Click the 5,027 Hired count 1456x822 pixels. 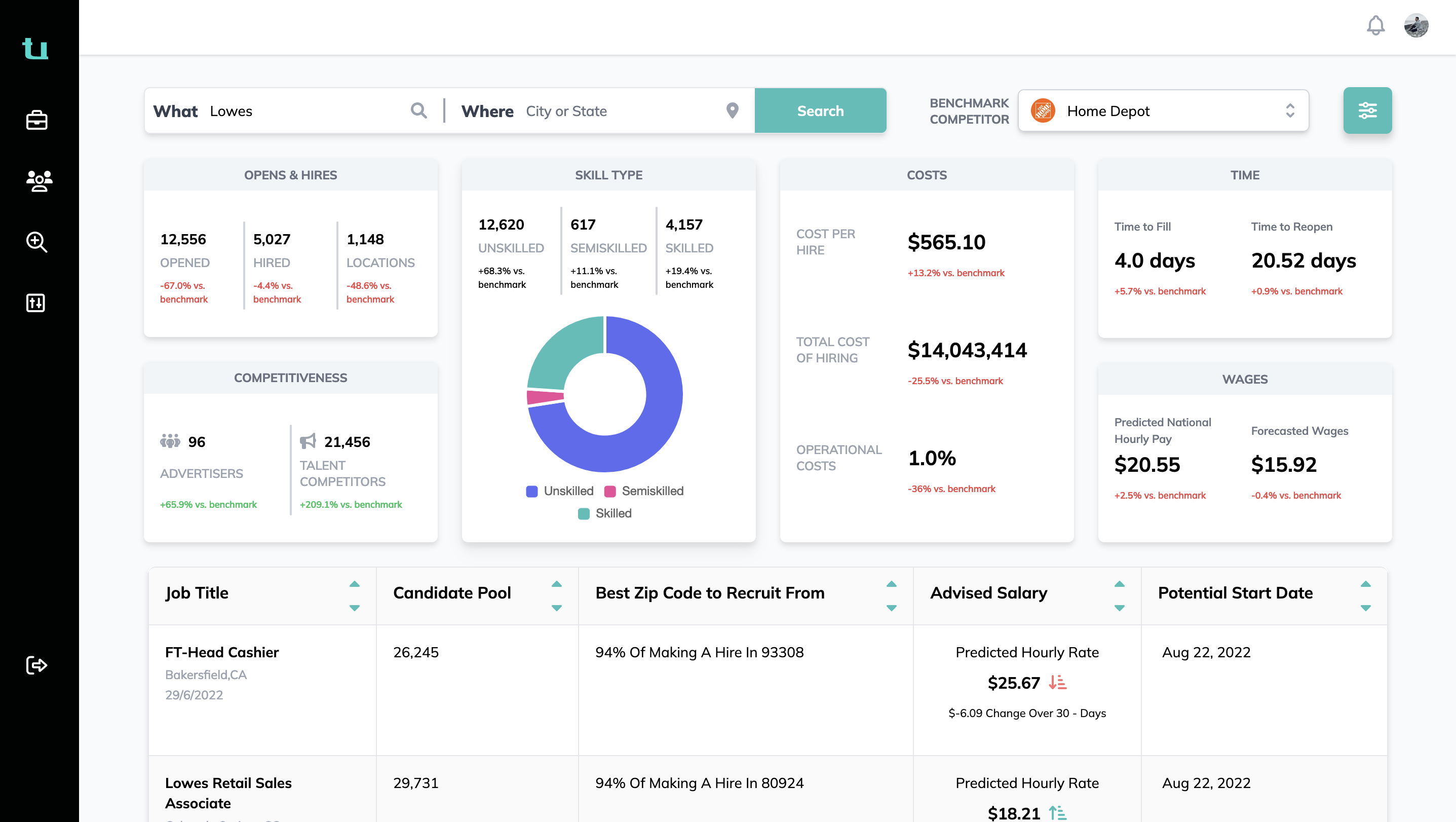pyautogui.click(x=272, y=239)
